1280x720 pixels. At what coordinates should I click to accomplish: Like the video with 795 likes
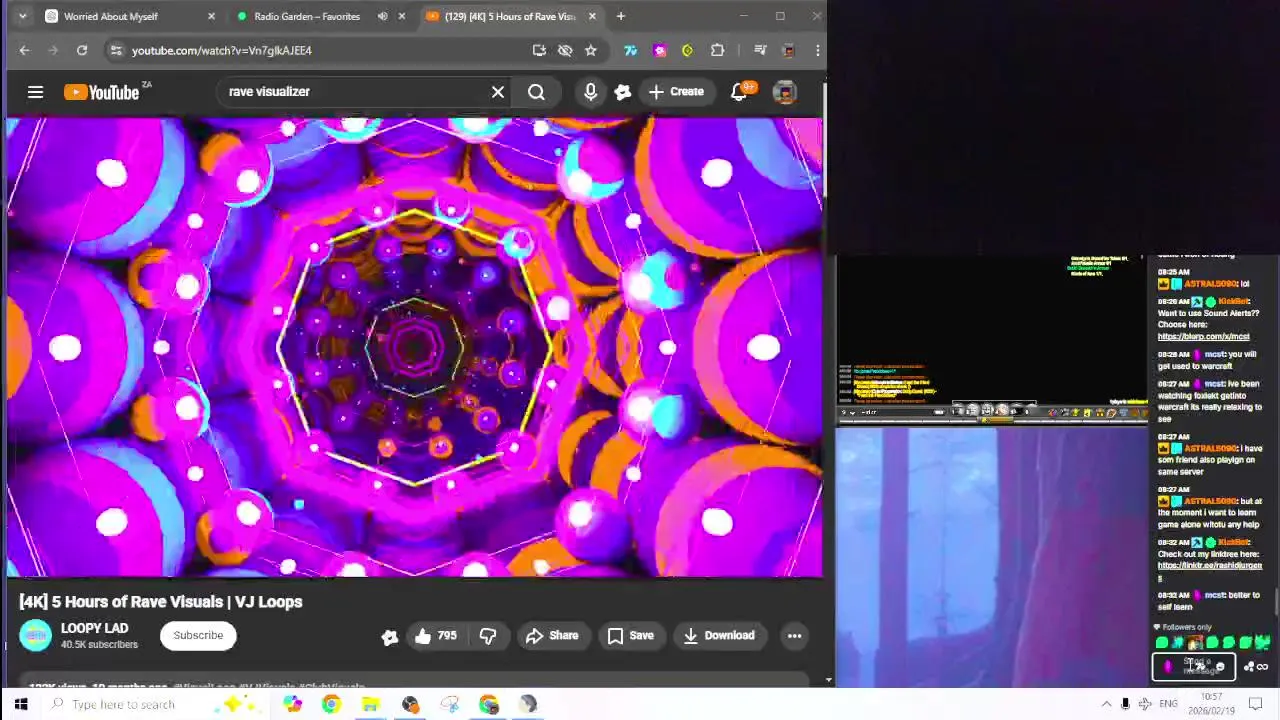pyautogui.click(x=436, y=635)
